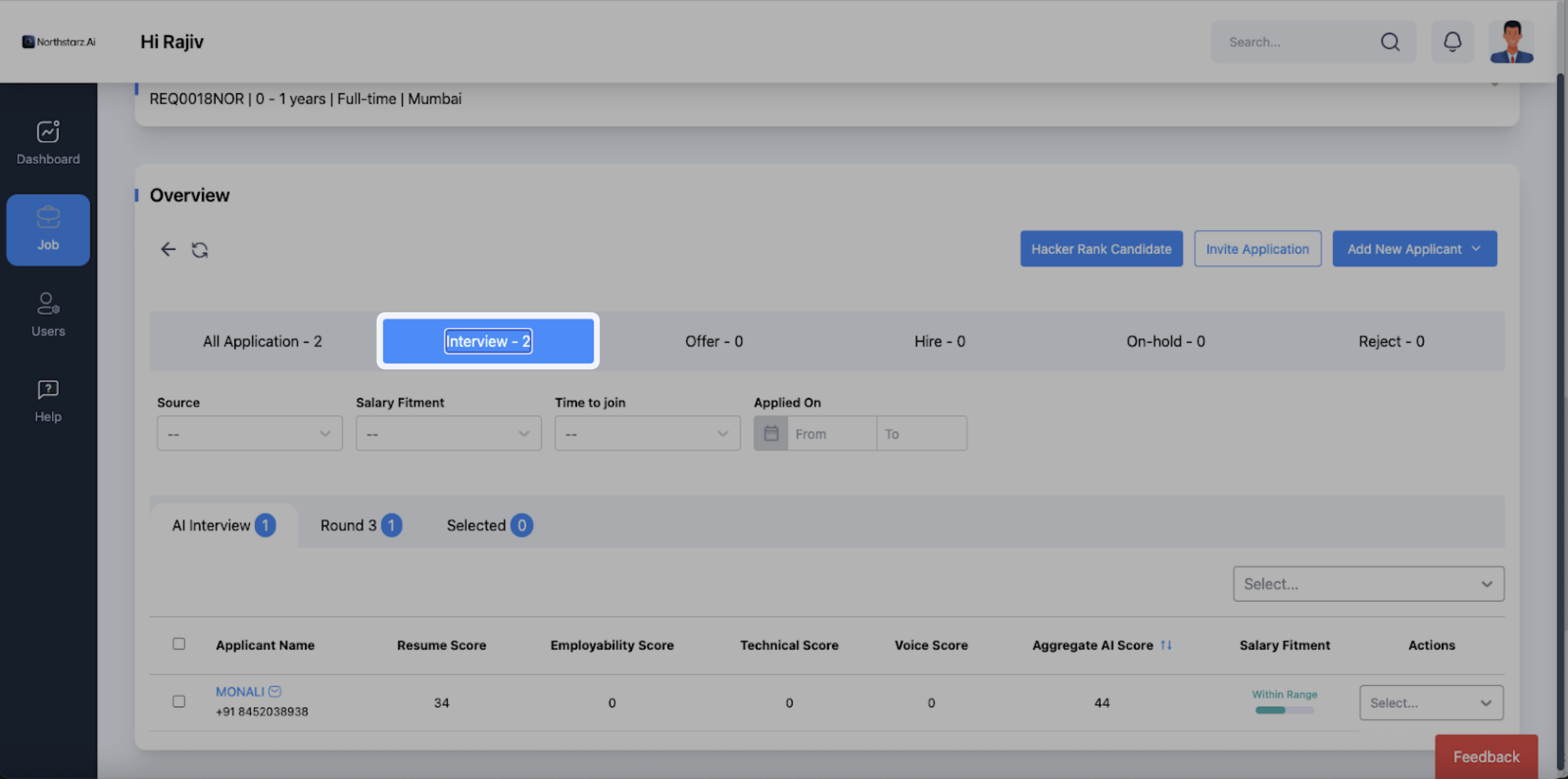Click the refresh icon in Overview
1568x779 pixels.
(x=200, y=250)
